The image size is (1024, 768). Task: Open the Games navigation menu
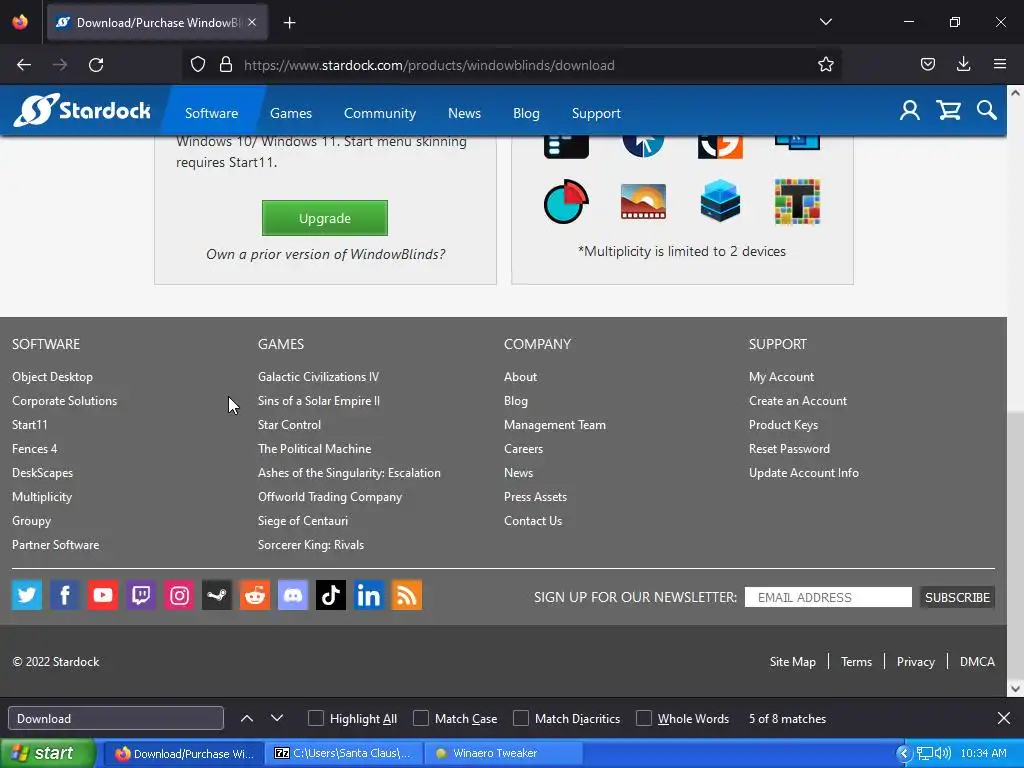pos(291,113)
